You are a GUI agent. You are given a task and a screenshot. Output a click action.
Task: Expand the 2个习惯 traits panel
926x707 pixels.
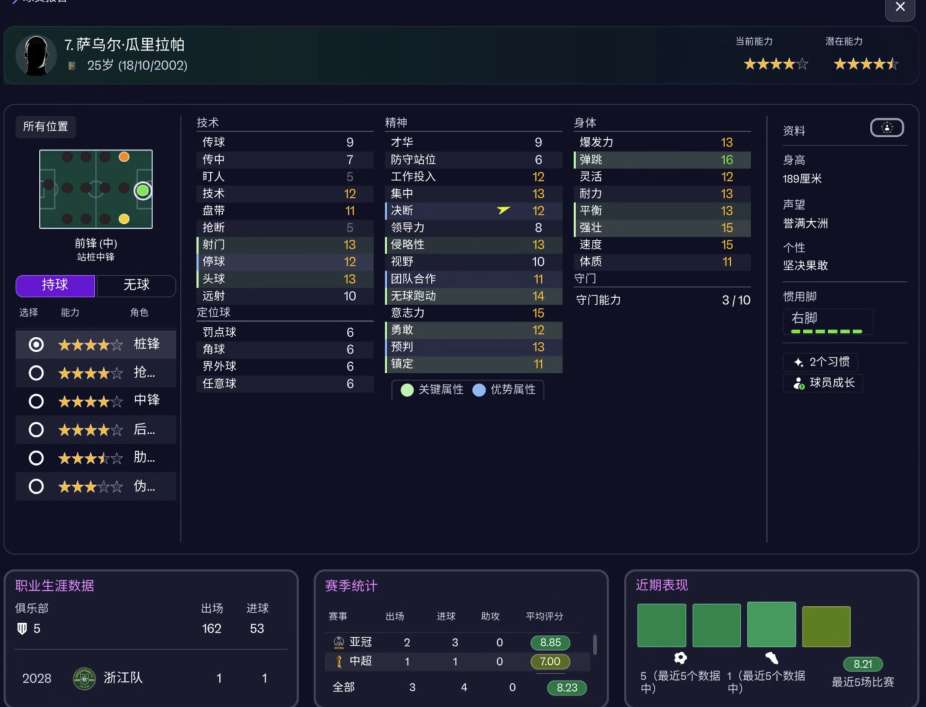820,362
